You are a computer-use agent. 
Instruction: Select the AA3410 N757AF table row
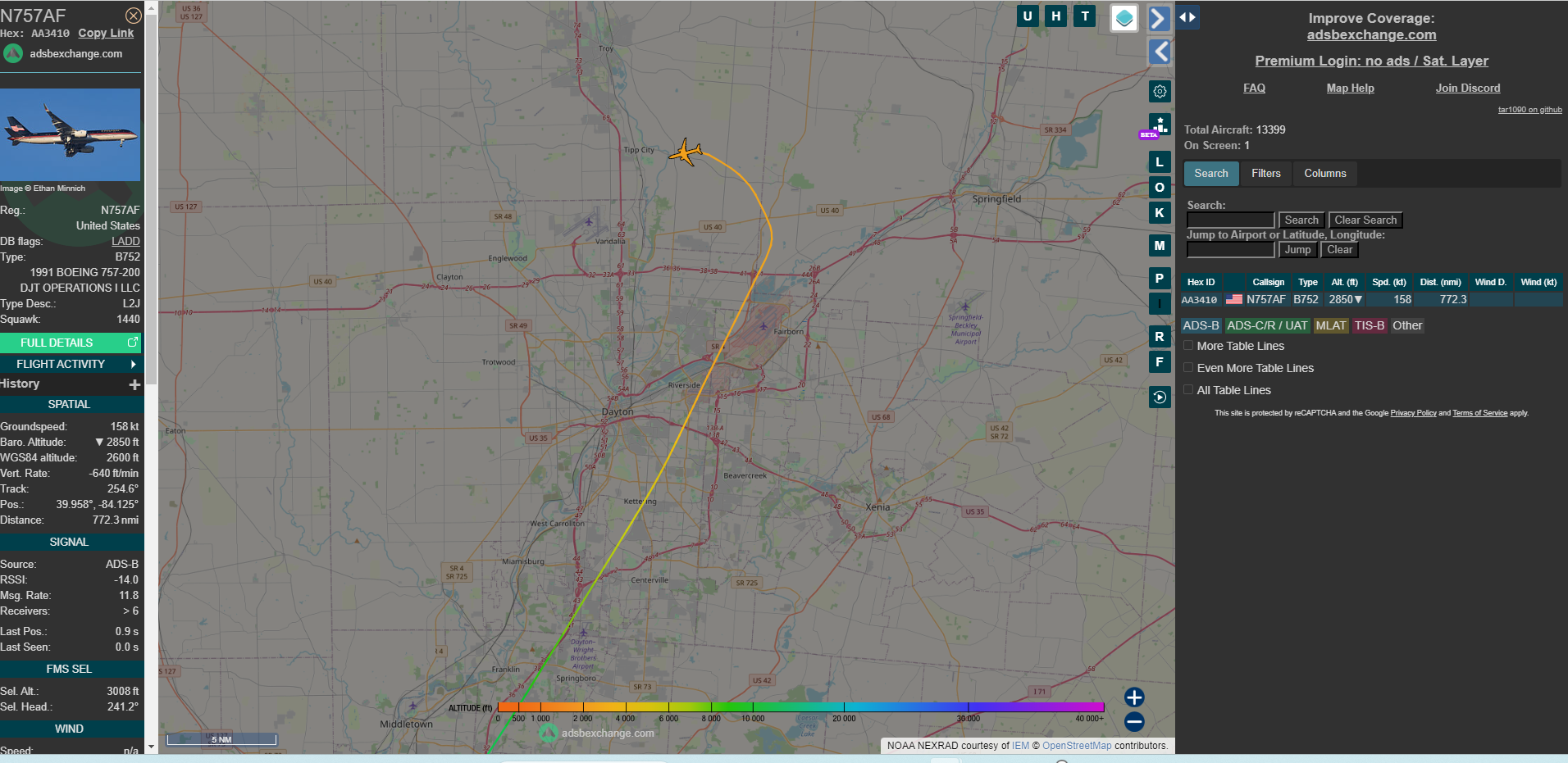(1371, 300)
